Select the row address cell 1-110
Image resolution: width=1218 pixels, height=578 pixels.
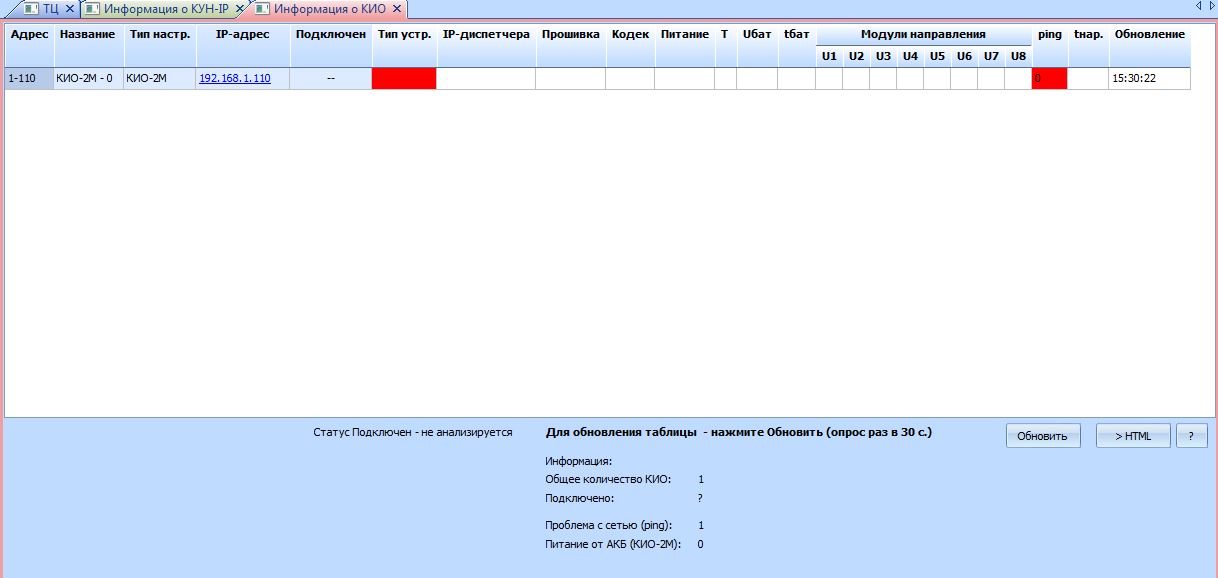[28, 78]
